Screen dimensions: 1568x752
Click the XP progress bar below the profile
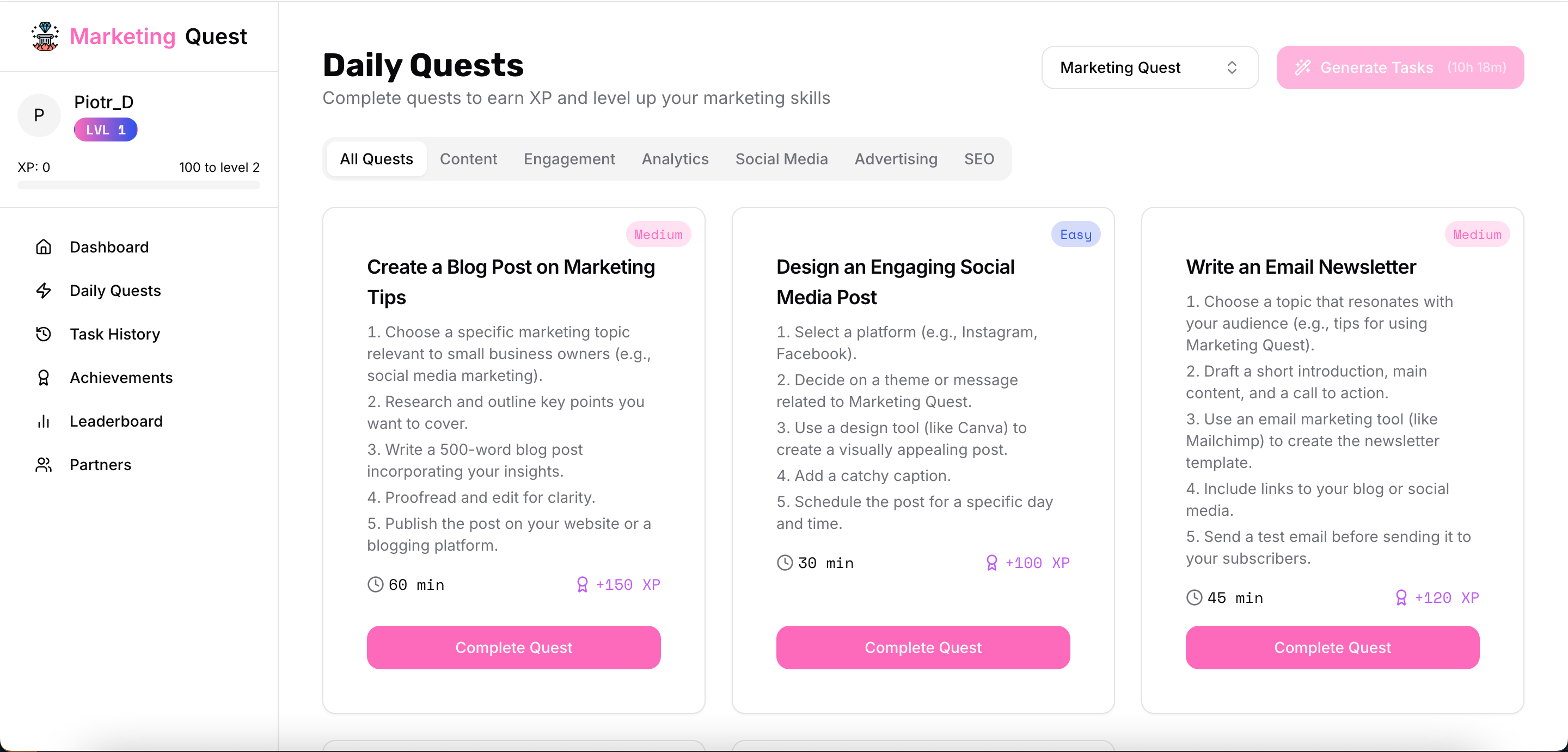coord(138,186)
